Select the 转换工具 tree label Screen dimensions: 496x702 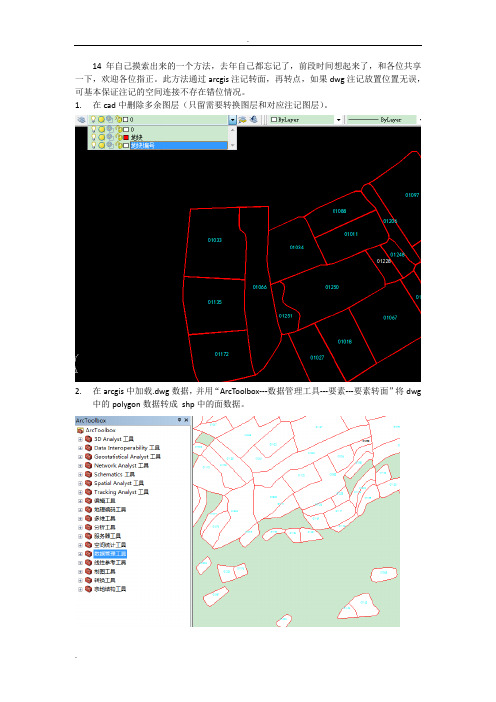click(x=105, y=580)
